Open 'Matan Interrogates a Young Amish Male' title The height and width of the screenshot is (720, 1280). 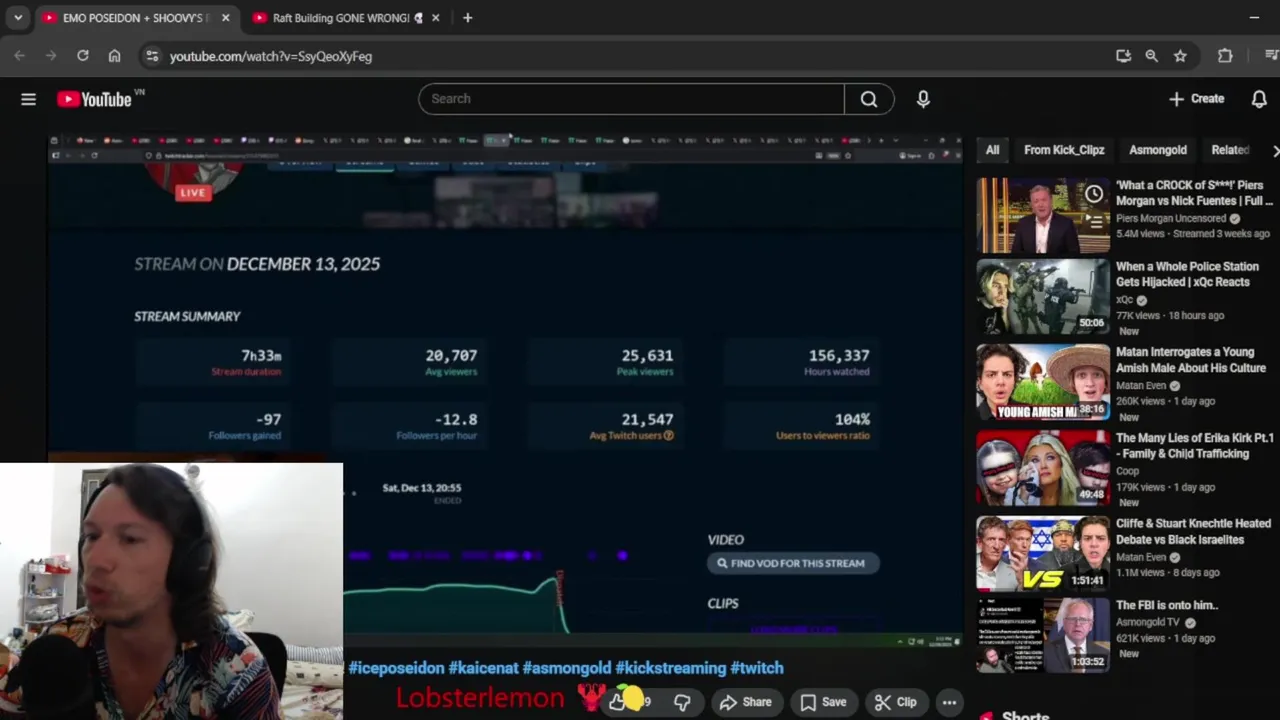tap(1191, 360)
